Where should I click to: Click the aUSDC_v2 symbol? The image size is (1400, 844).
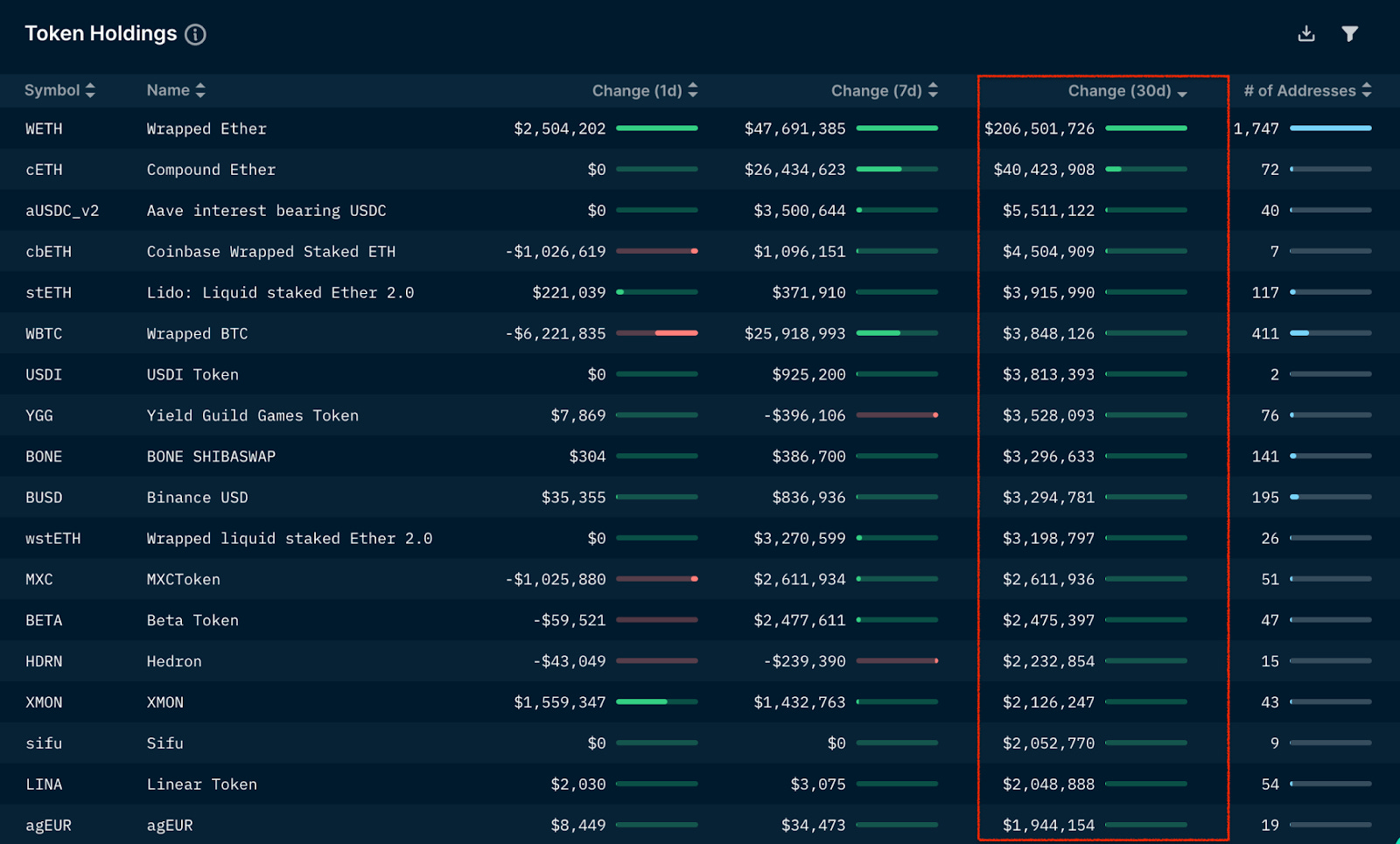click(62, 211)
